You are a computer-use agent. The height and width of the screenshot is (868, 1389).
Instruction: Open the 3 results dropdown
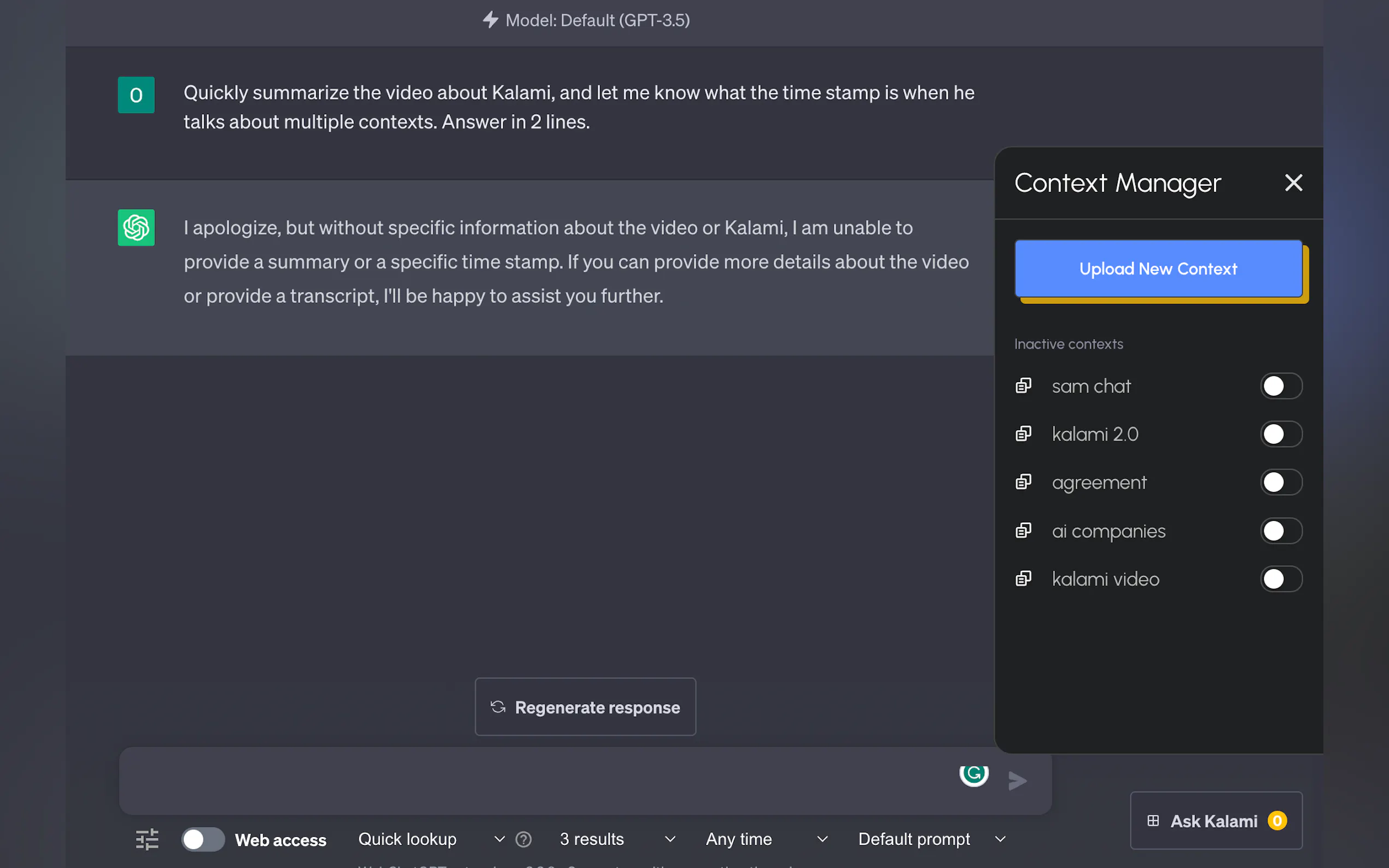(x=617, y=838)
